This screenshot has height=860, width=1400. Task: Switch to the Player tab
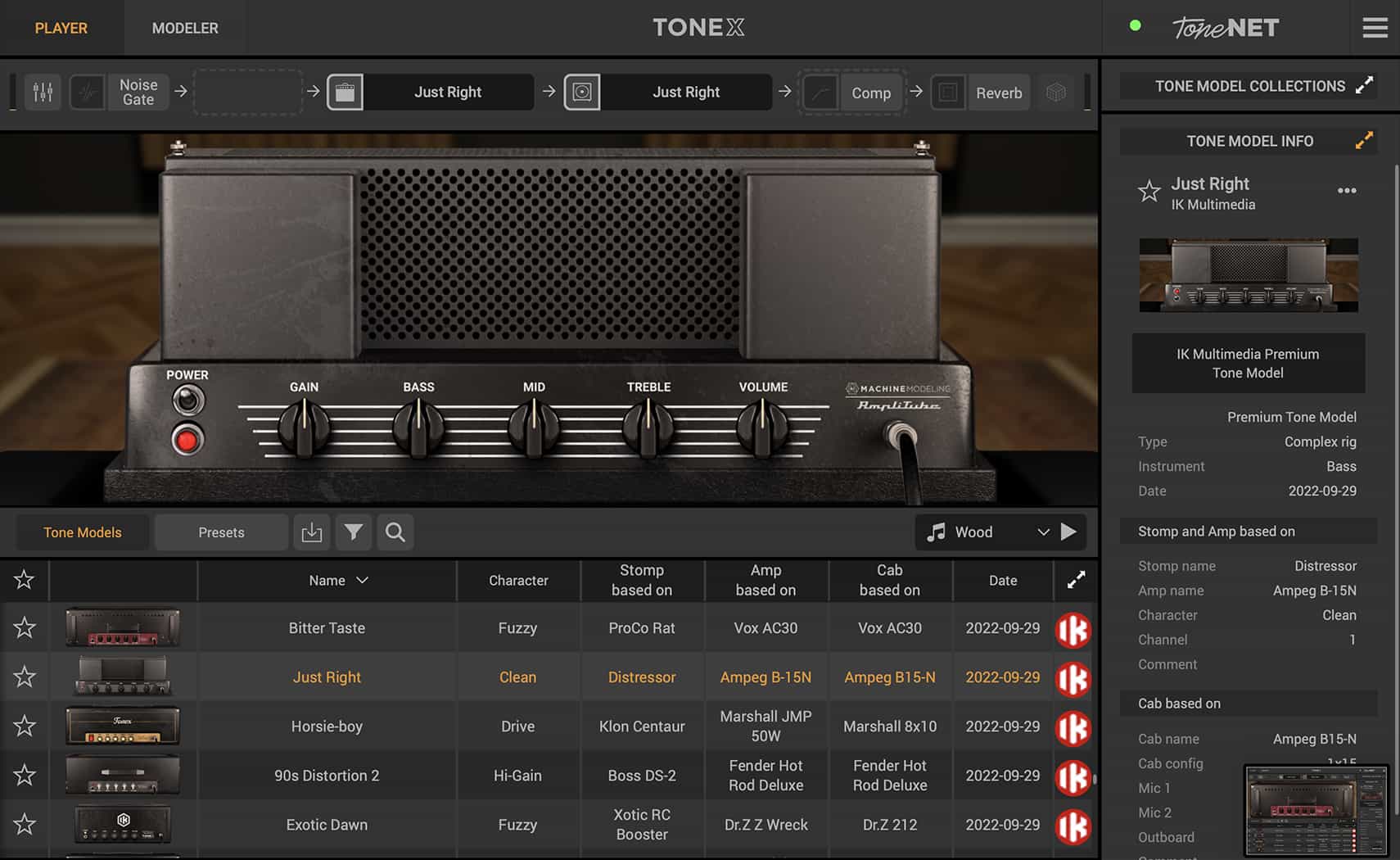(61, 28)
